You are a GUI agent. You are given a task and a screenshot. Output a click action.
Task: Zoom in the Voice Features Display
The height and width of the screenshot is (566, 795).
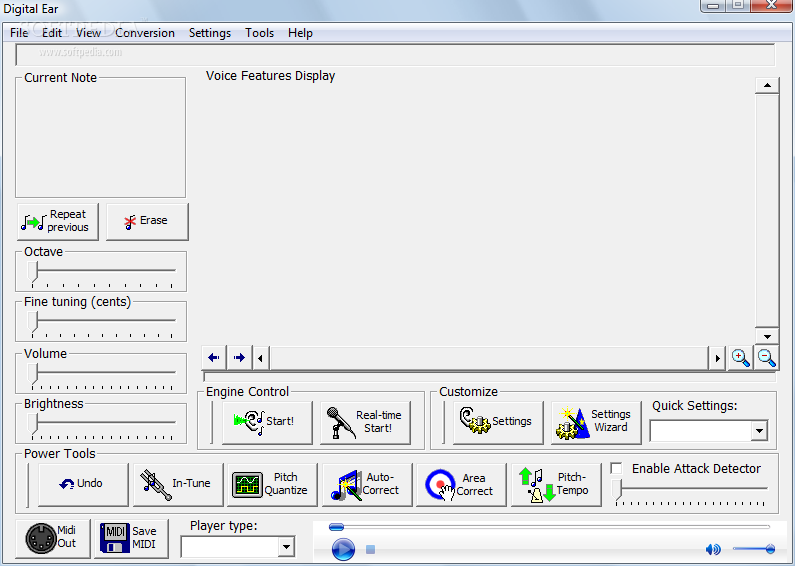coord(740,358)
